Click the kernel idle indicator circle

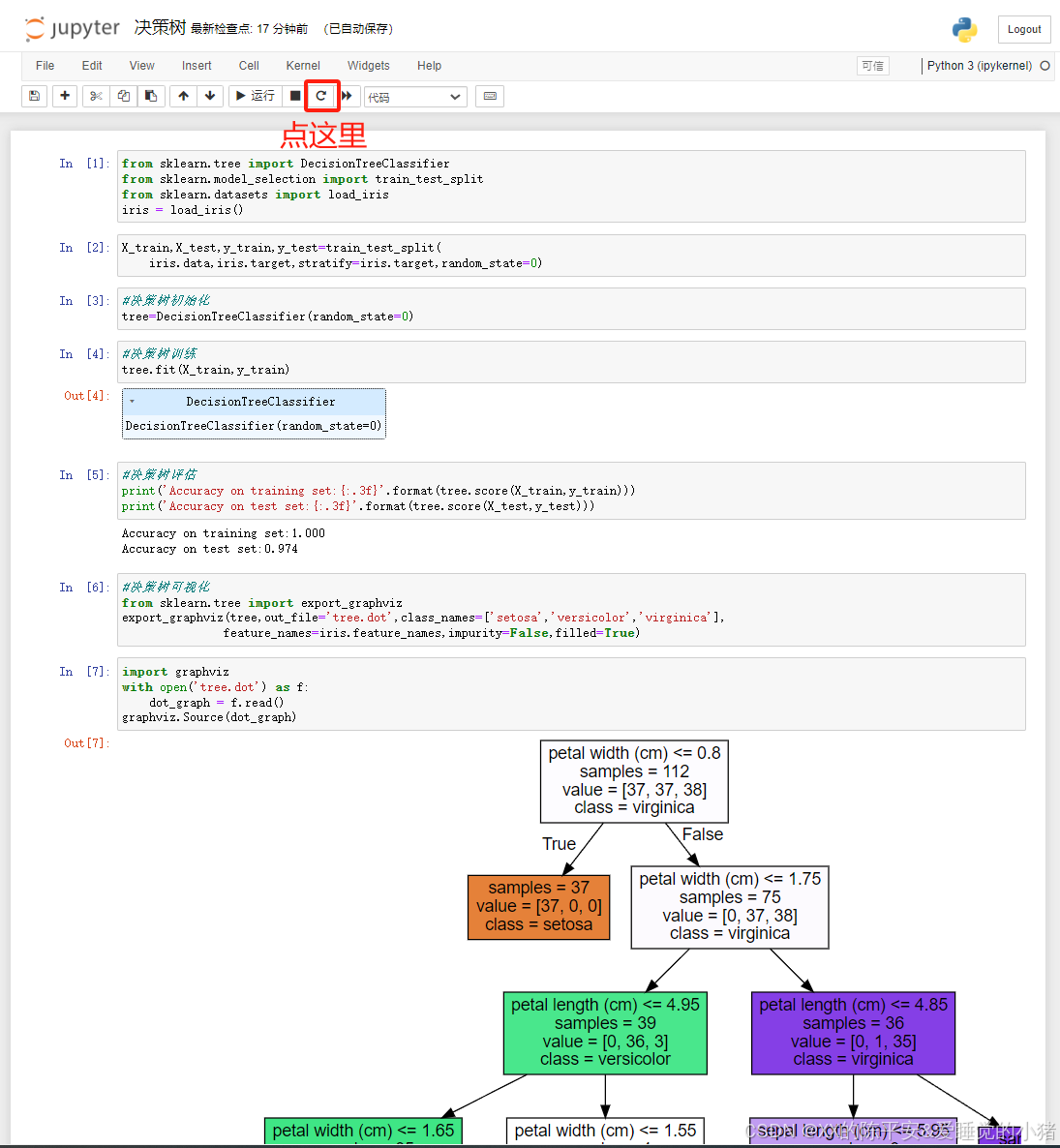tap(1045, 66)
